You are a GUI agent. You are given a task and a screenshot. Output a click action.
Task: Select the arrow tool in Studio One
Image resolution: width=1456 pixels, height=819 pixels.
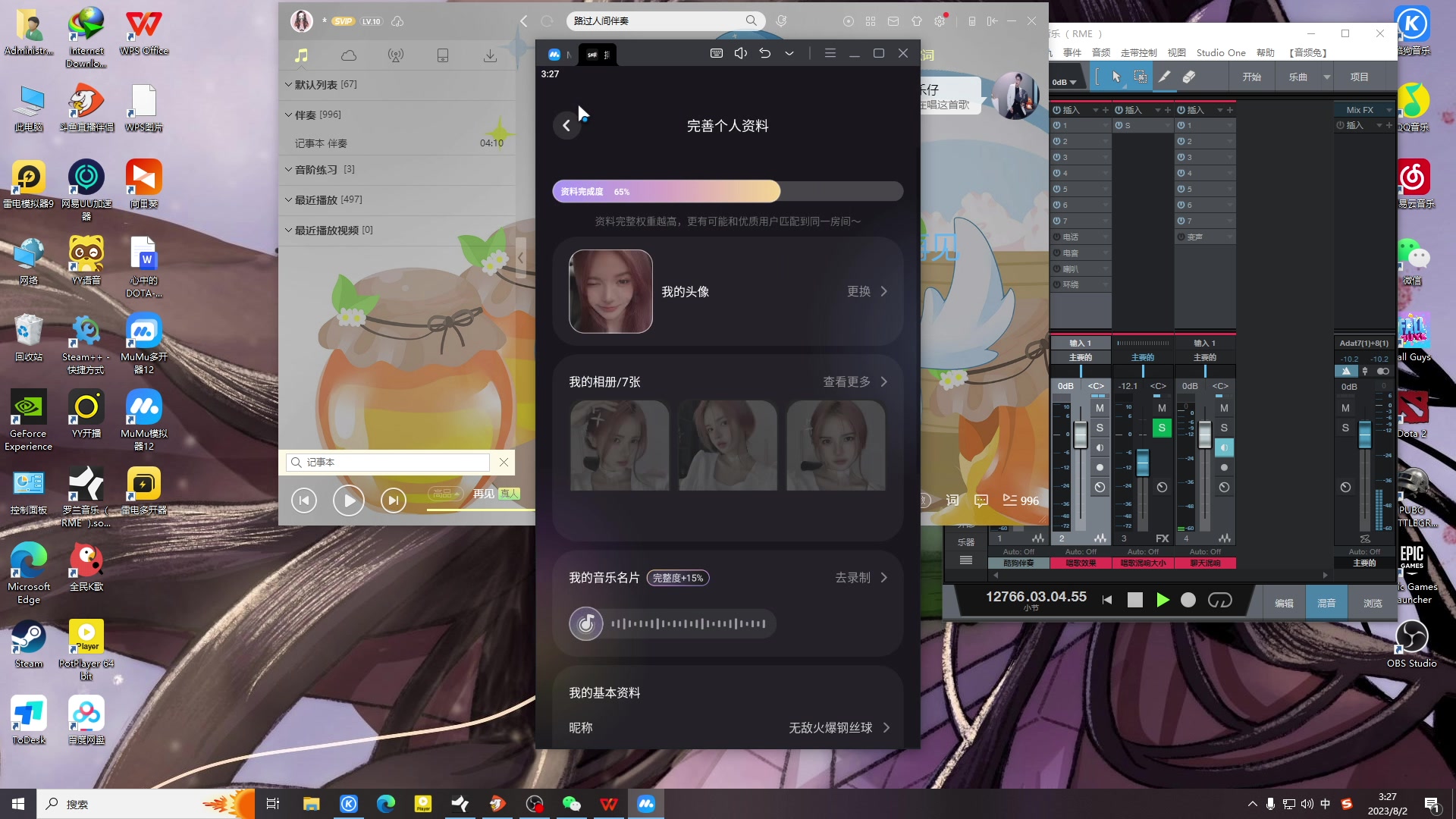(1116, 77)
